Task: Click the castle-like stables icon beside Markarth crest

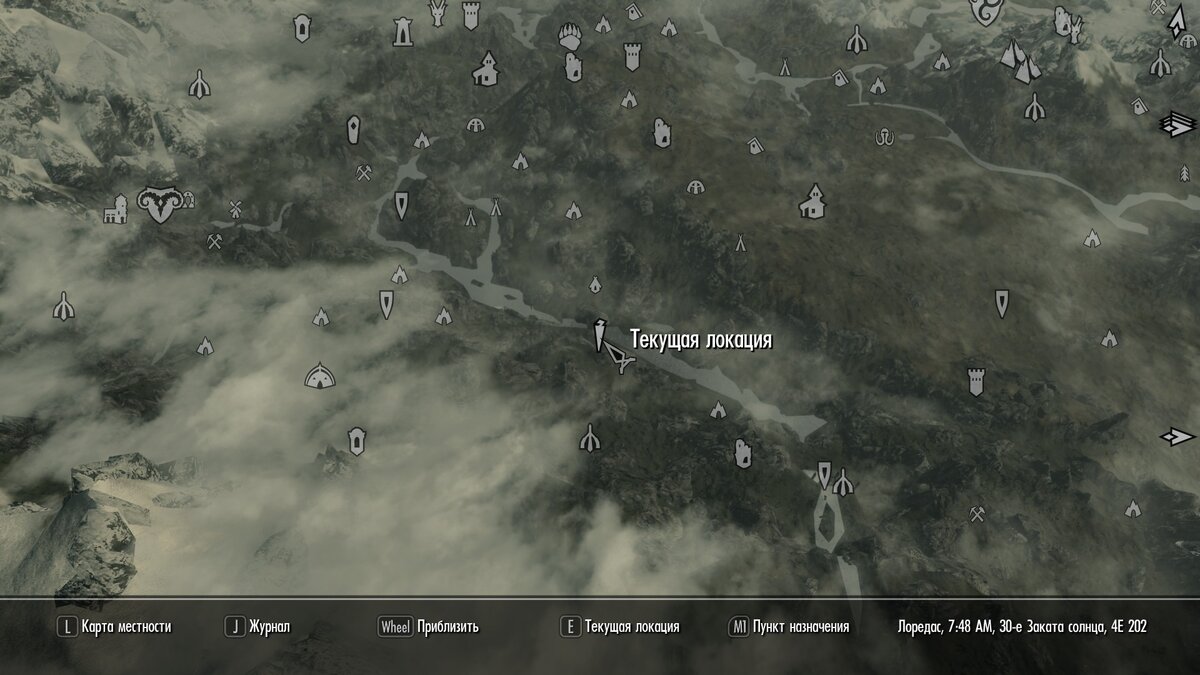Action: pyautogui.click(x=116, y=209)
